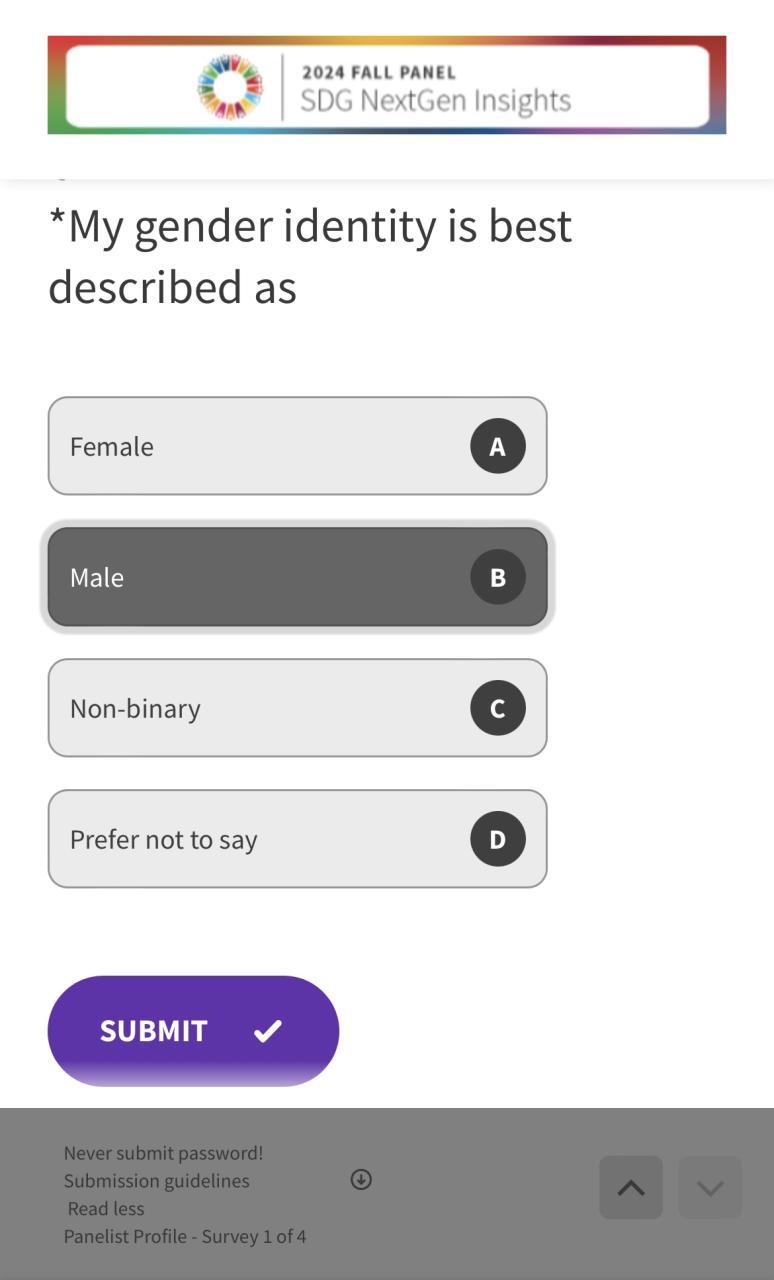774x1280 pixels.
Task: Click the B key badge icon
Action: tap(497, 577)
